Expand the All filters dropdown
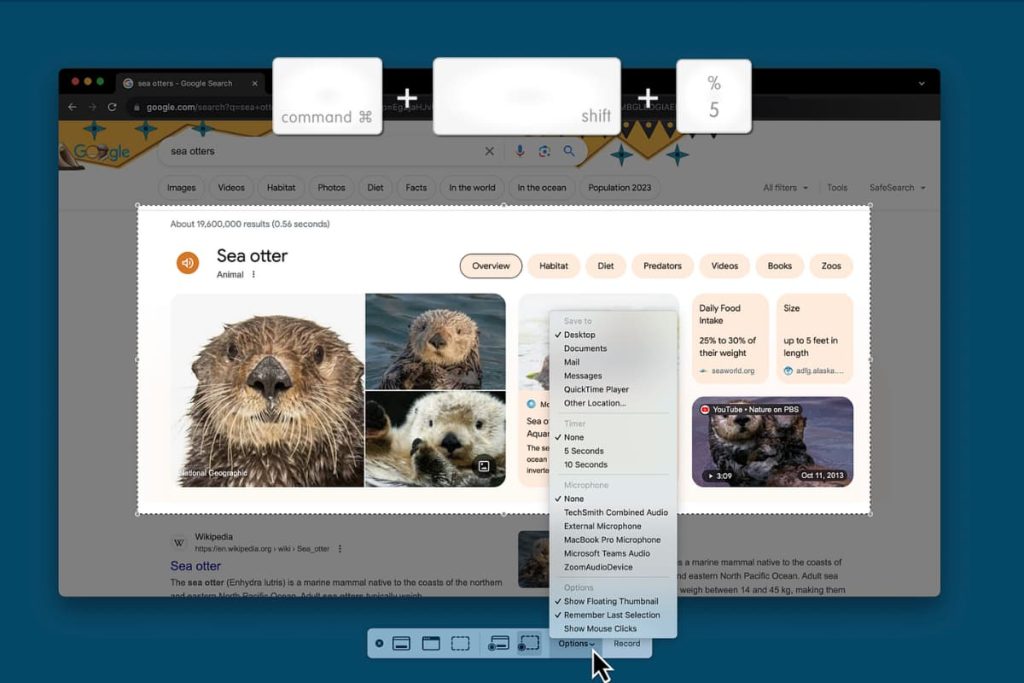Image resolution: width=1024 pixels, height=683 pixels. (786, 187)
